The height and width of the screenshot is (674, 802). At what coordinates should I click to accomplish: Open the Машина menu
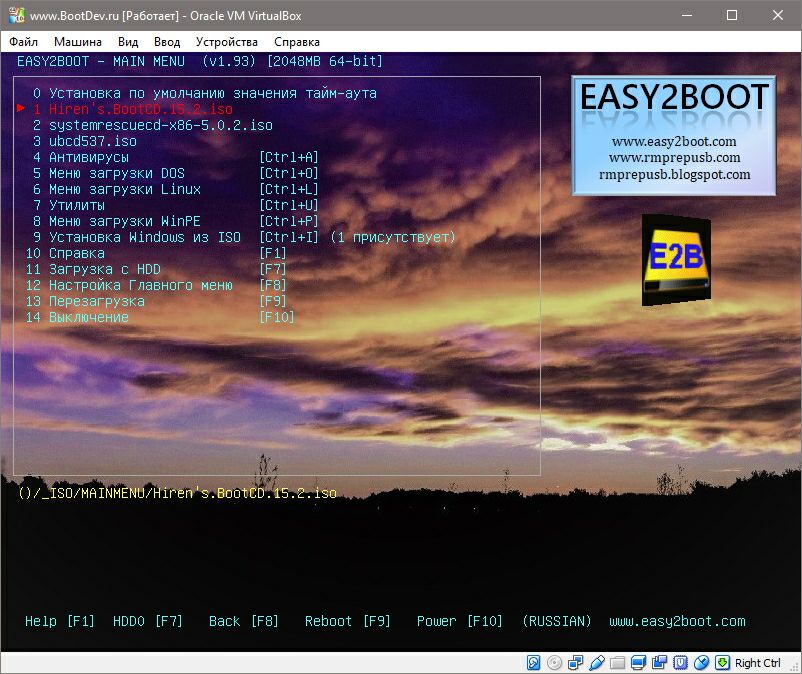[78, 42]
